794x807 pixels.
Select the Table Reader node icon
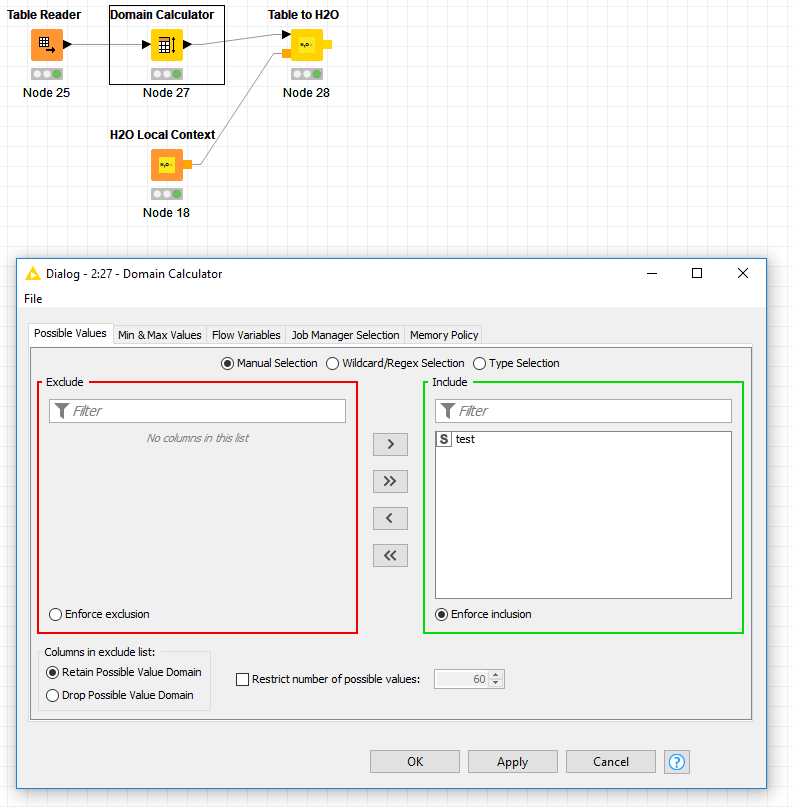tap(46, 45)
